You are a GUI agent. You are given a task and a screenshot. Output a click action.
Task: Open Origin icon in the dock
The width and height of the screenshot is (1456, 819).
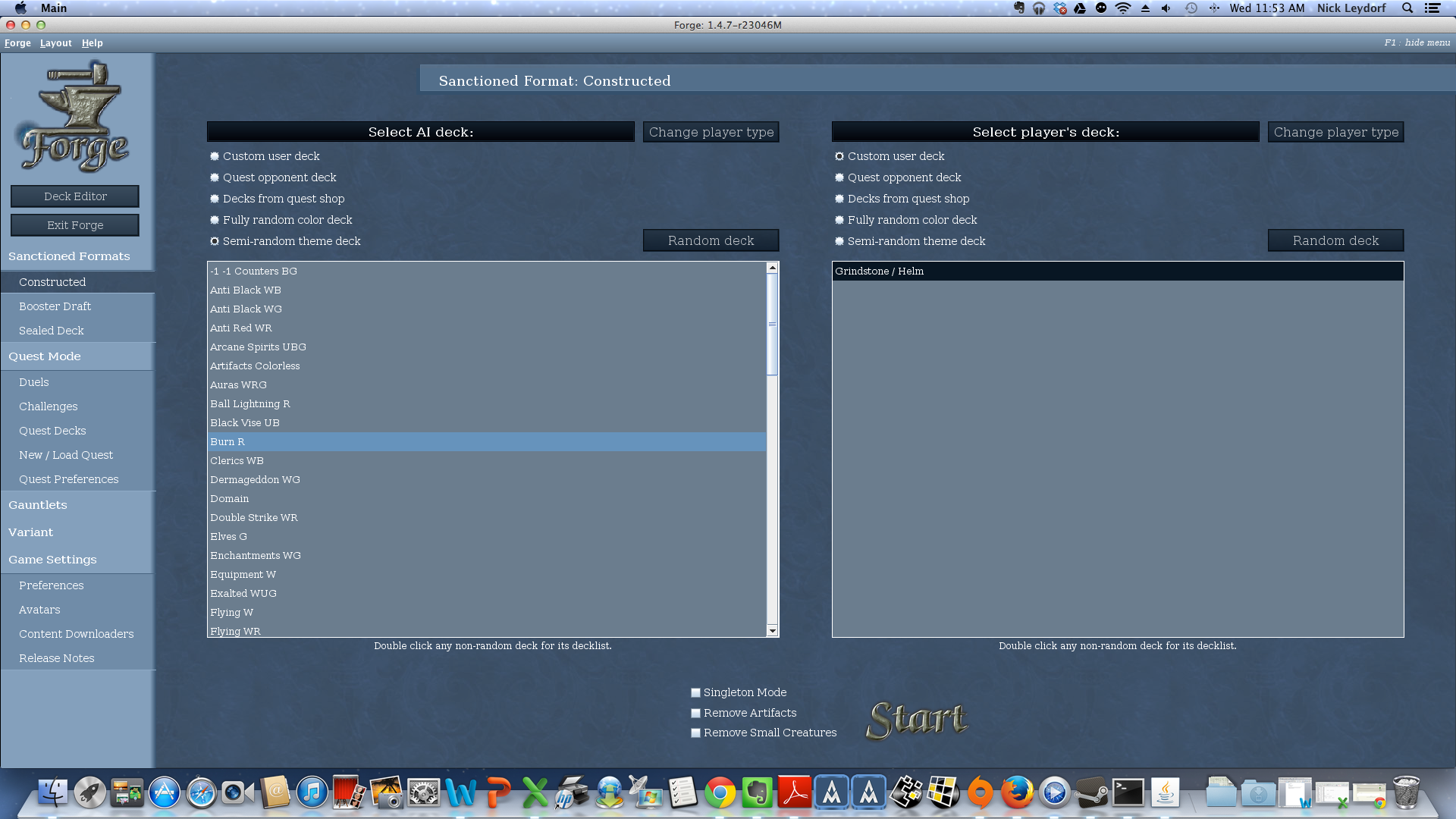tap(981, 792)
